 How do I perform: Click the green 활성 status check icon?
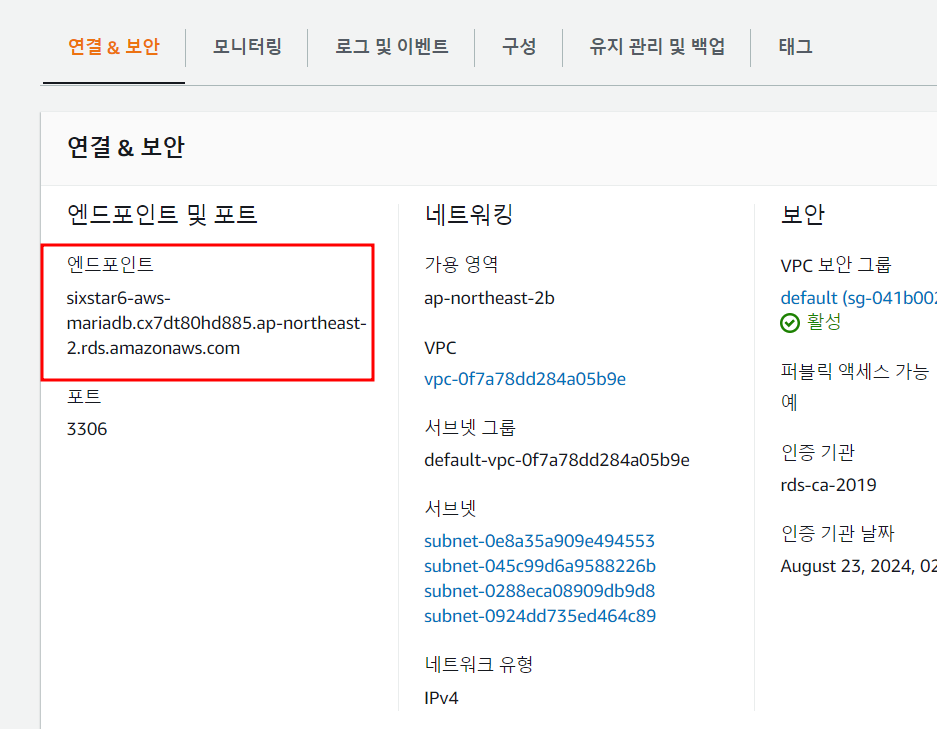[790, 323]
